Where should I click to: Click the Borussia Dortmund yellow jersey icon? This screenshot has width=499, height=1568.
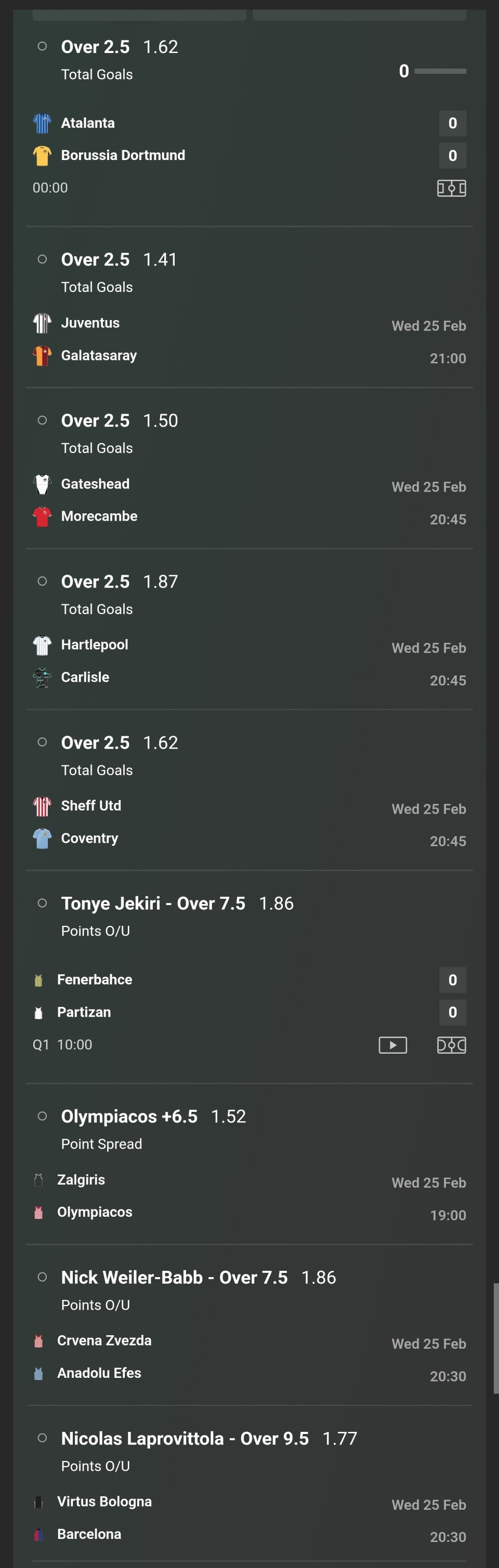click(x=42, y=155)
